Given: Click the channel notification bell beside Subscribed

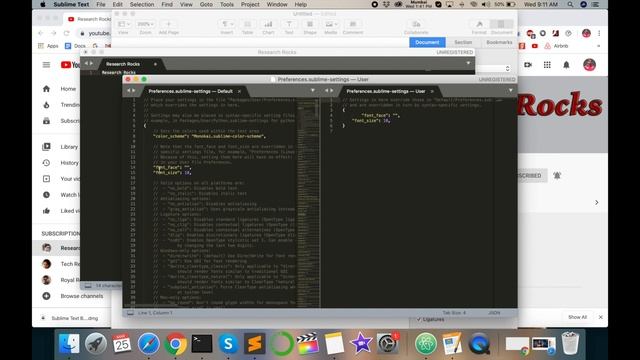Looking at the screenshot, I should tap(557, 176).
